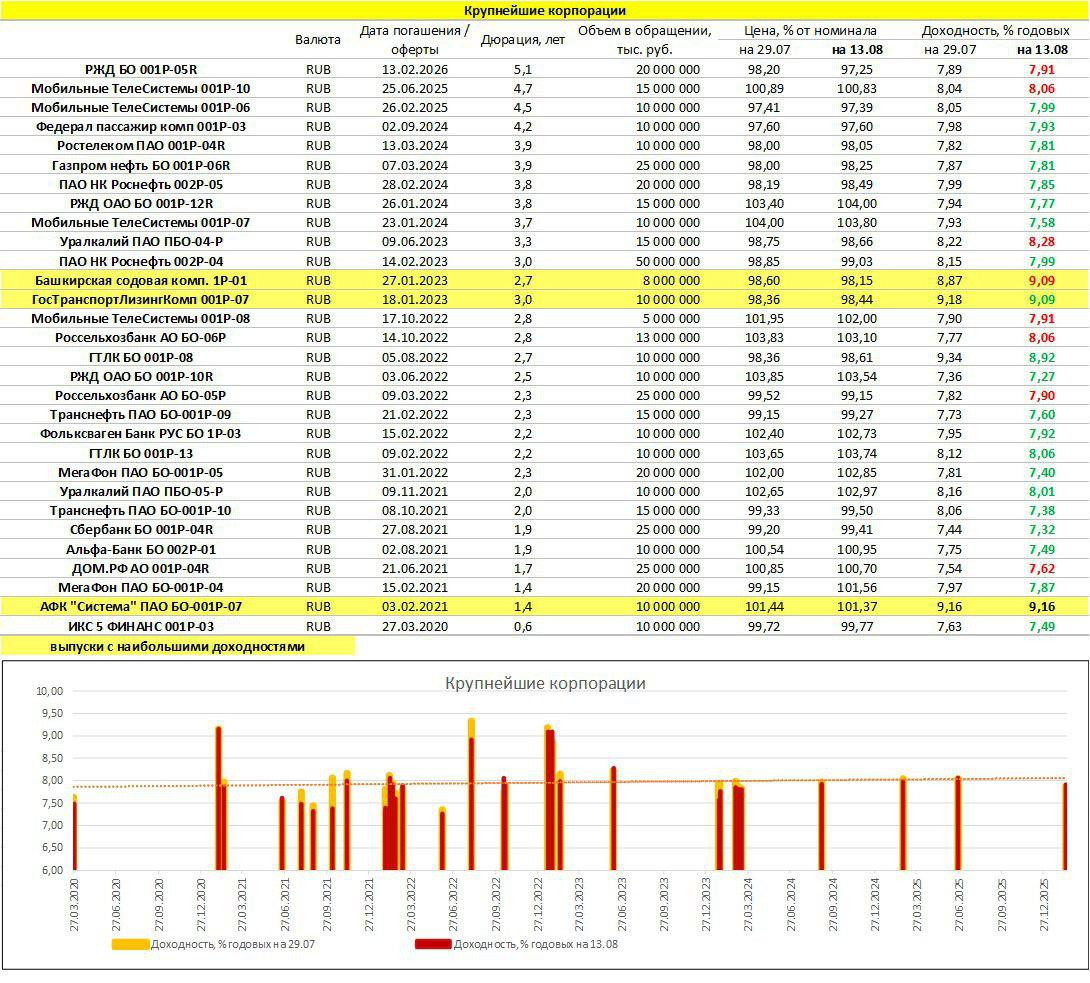Click the yellow "выпуски с наибольшими доходностями" note
Screen dimensions: 1090x983
click(x=177, y=647)
